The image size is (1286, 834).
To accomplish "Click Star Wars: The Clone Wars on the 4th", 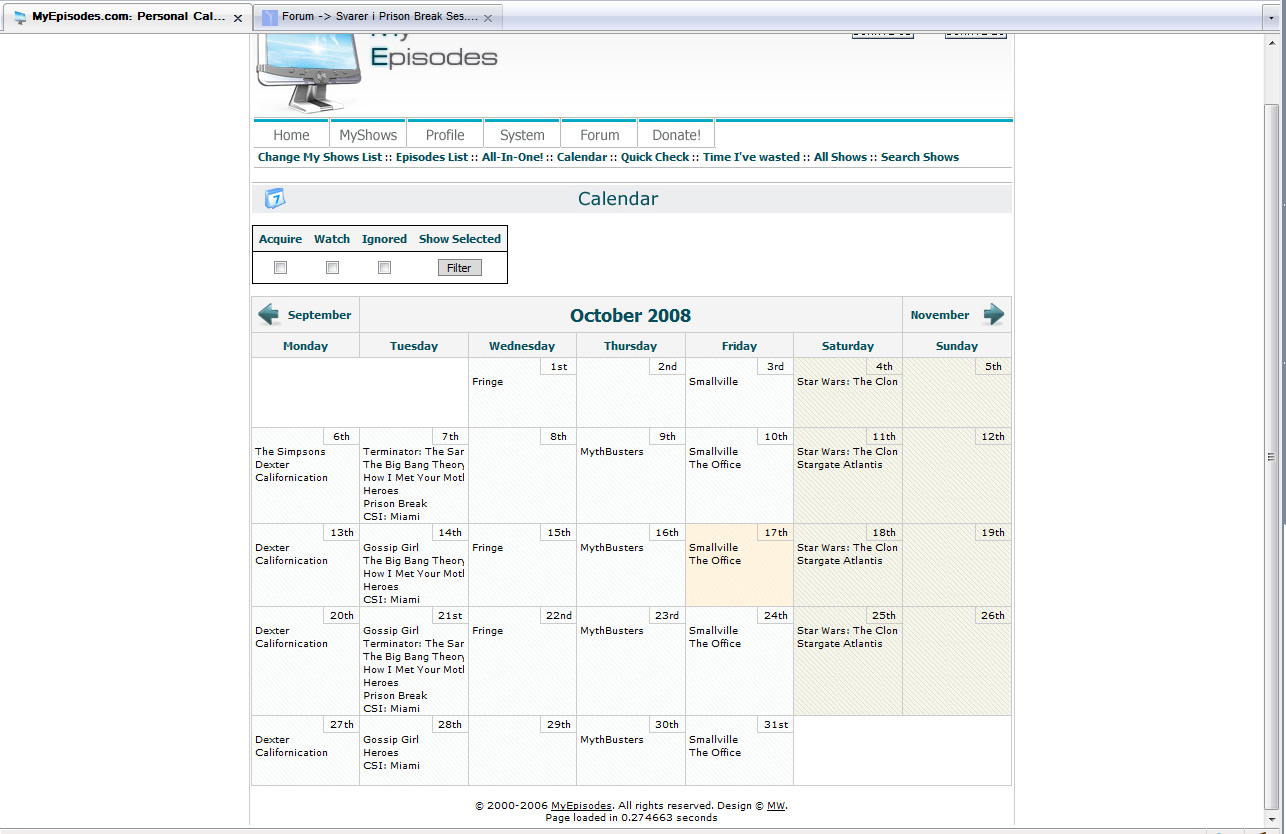I will 847,382.
